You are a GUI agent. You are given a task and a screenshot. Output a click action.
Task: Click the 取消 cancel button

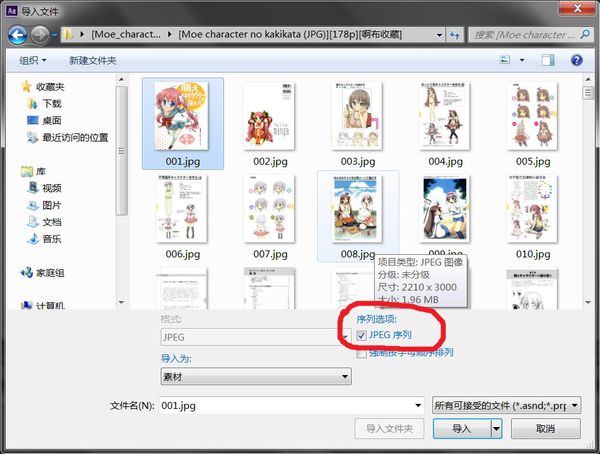[546, 428]
